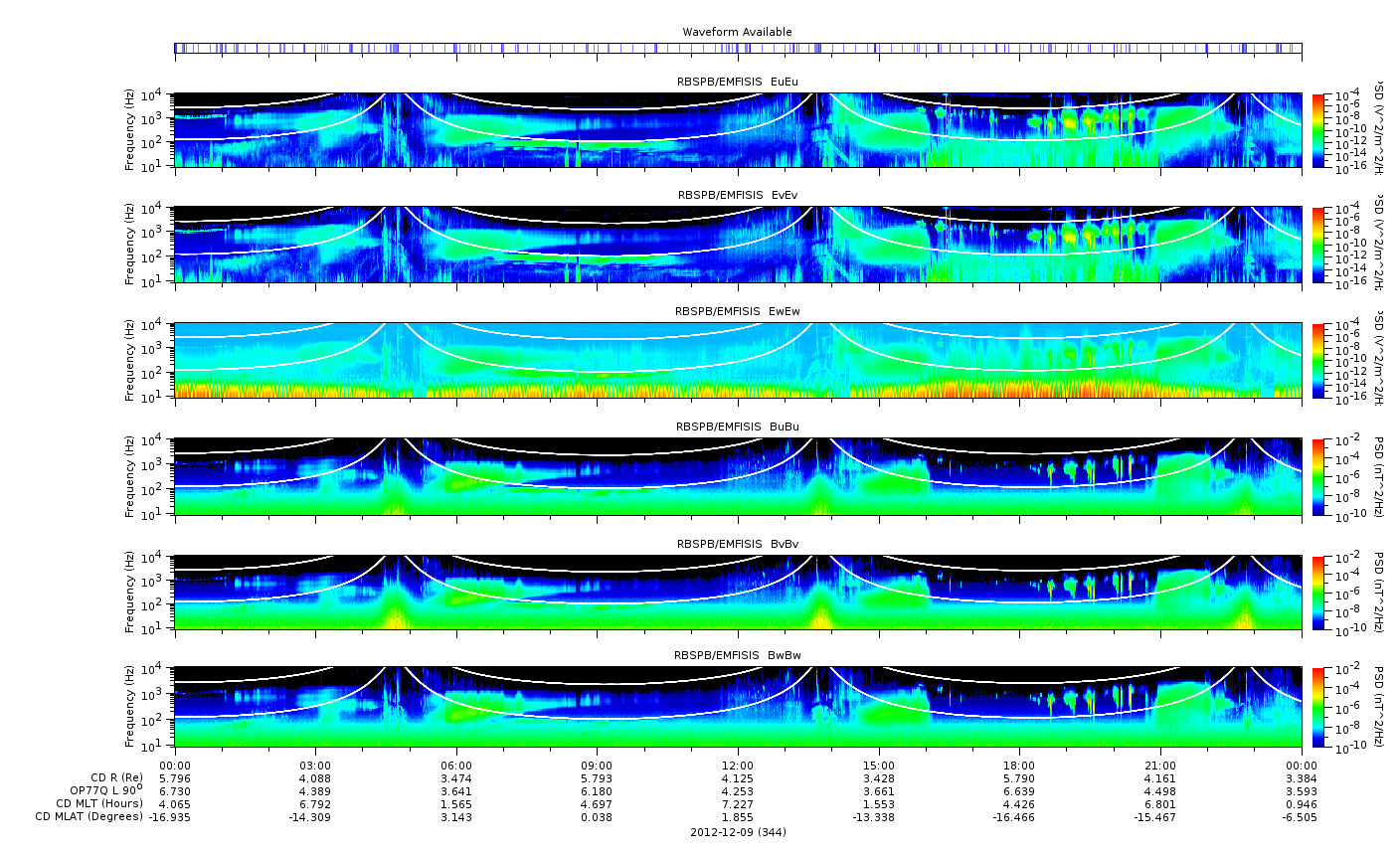Click inside the EwEw spectrogram plot
This screenshot has width=1400, height=854.
[738, 360]
